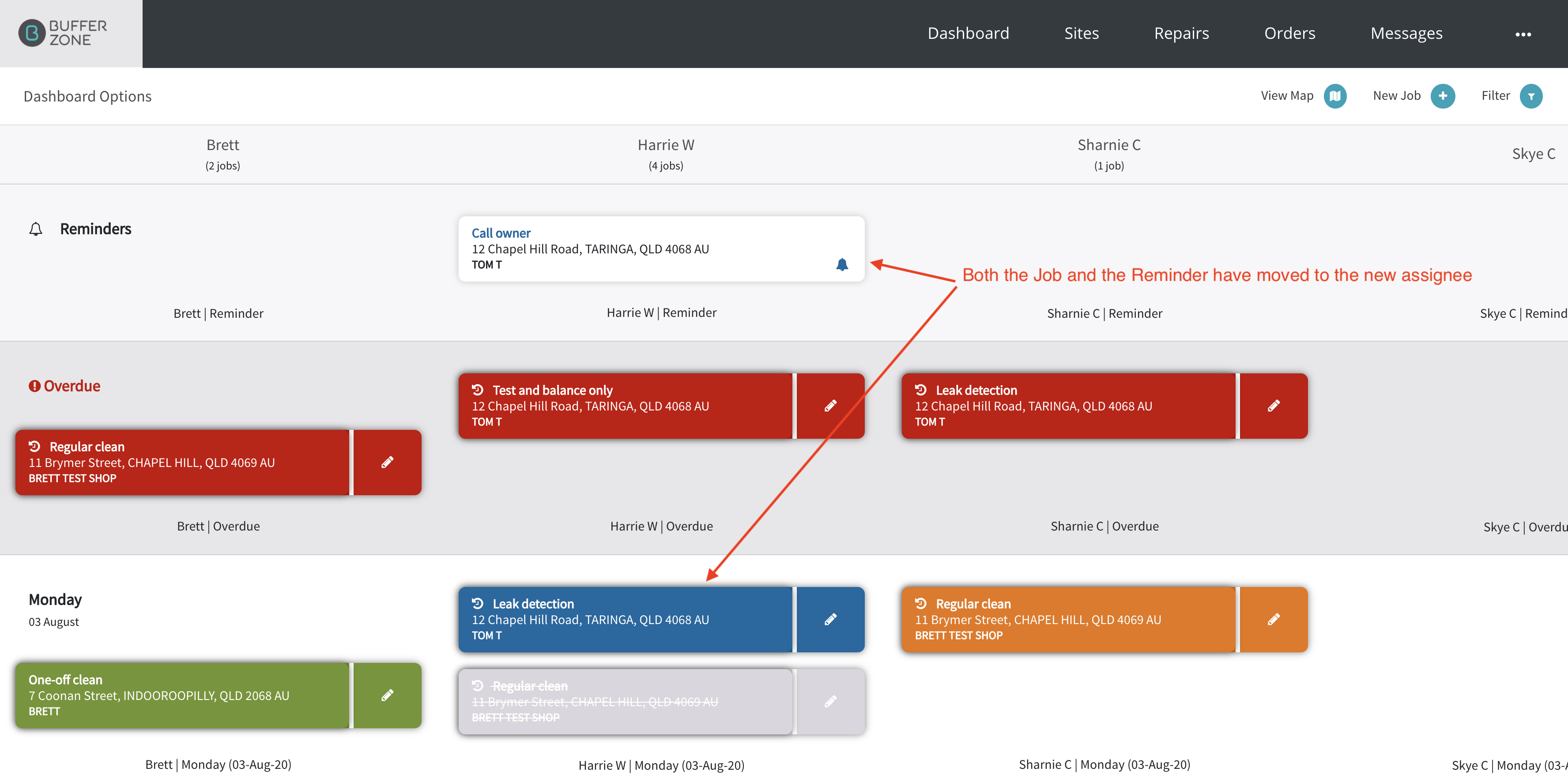Select the Skye C column header
The width and height of the screenshot is (1568, 779).
[1533, 154]
